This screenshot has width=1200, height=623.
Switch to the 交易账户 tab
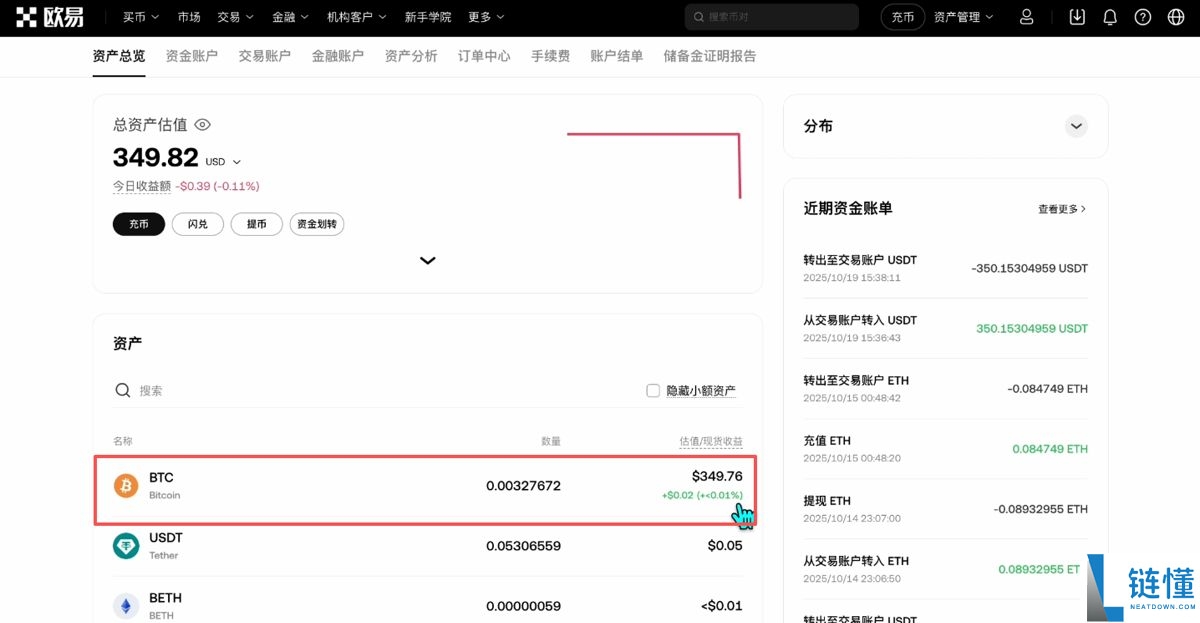point(264,56)
